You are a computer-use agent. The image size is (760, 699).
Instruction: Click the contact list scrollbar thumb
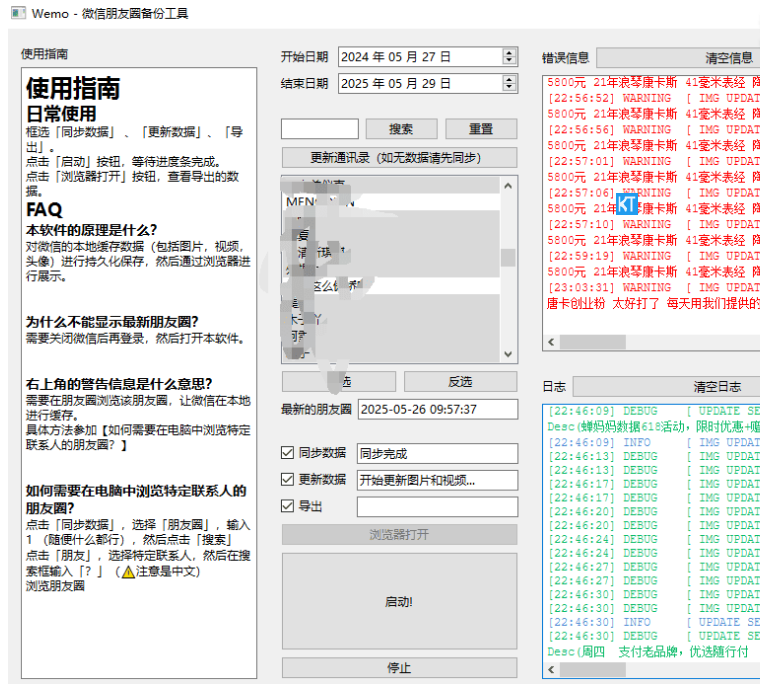tap(508, 258)
